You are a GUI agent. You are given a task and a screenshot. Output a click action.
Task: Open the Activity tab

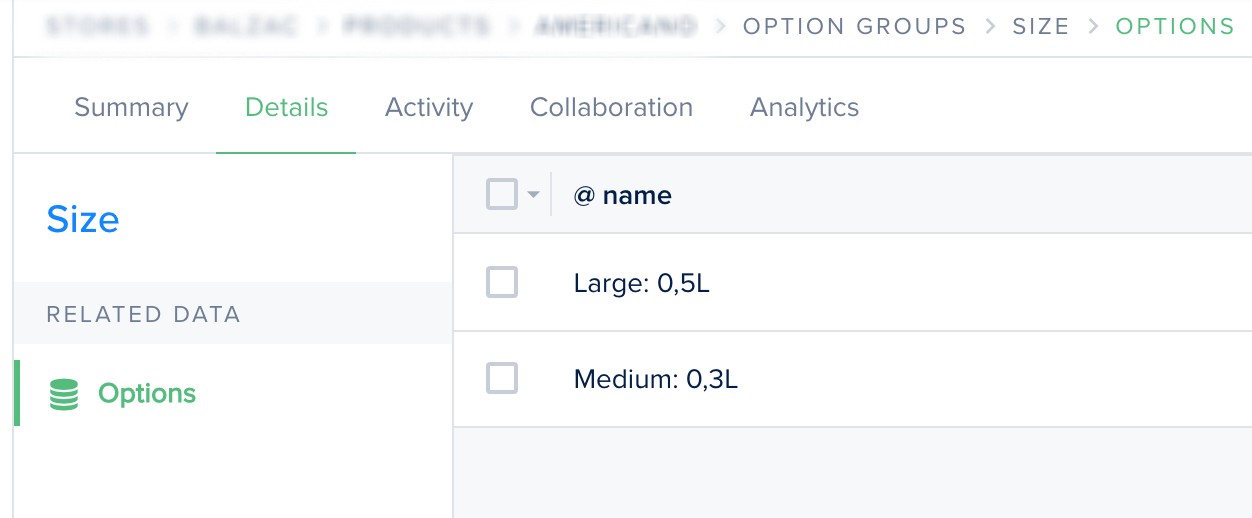pyautogui.click(x=429, y=107)
